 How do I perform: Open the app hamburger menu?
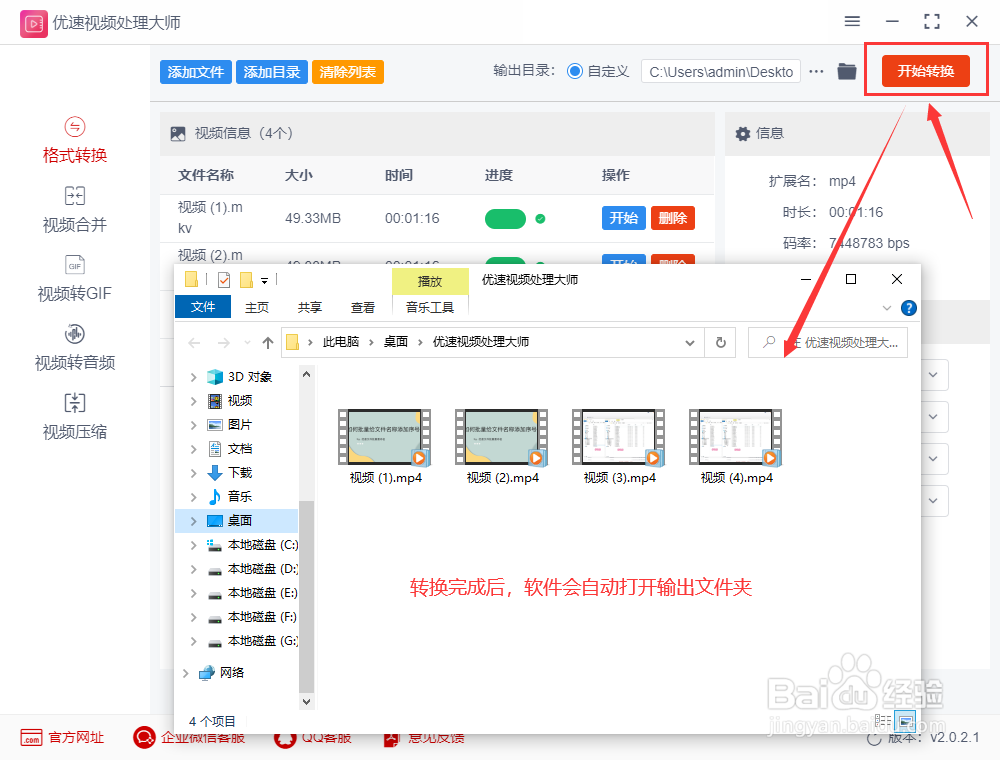coord(852,21)
